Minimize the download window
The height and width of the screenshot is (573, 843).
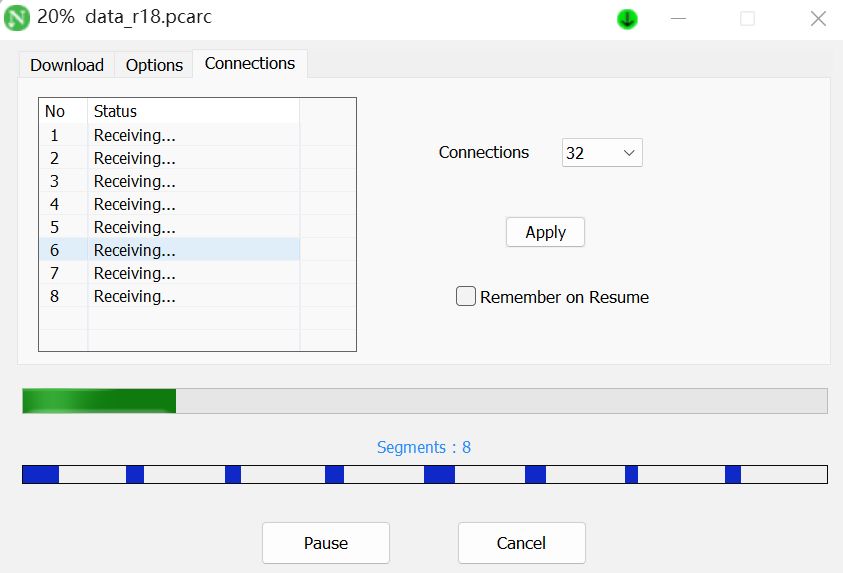pos(678,19)
